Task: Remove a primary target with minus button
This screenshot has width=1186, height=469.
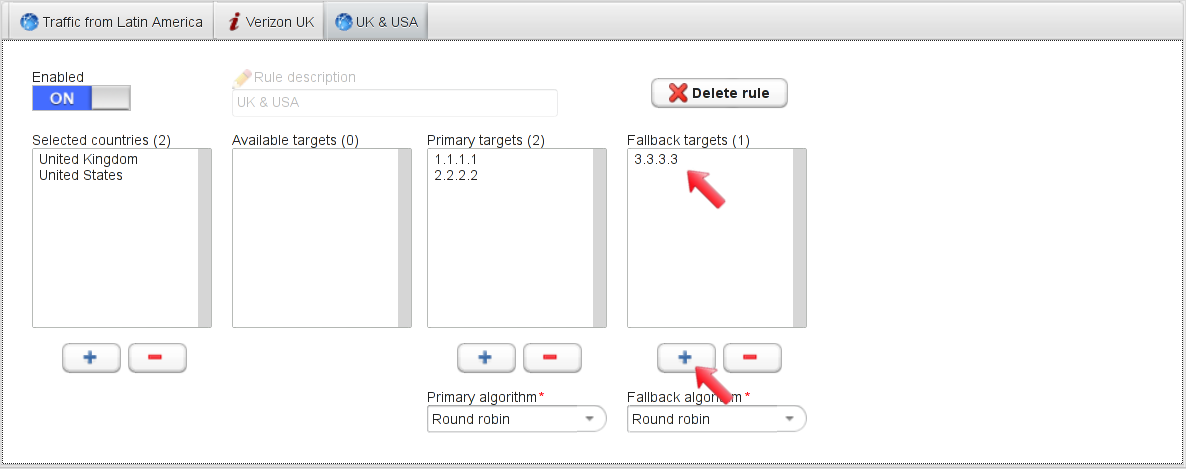Action: coord(552,358)
